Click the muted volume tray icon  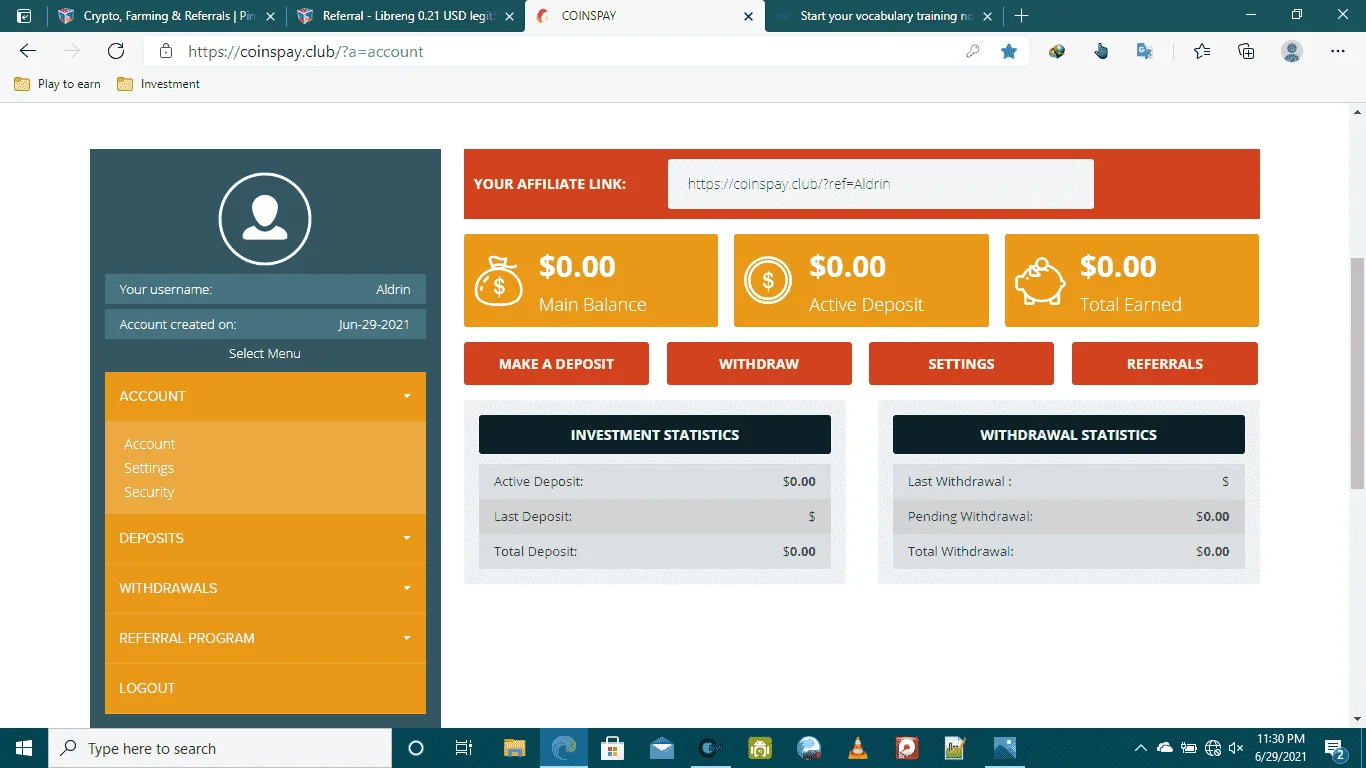tap(1236, 748)
